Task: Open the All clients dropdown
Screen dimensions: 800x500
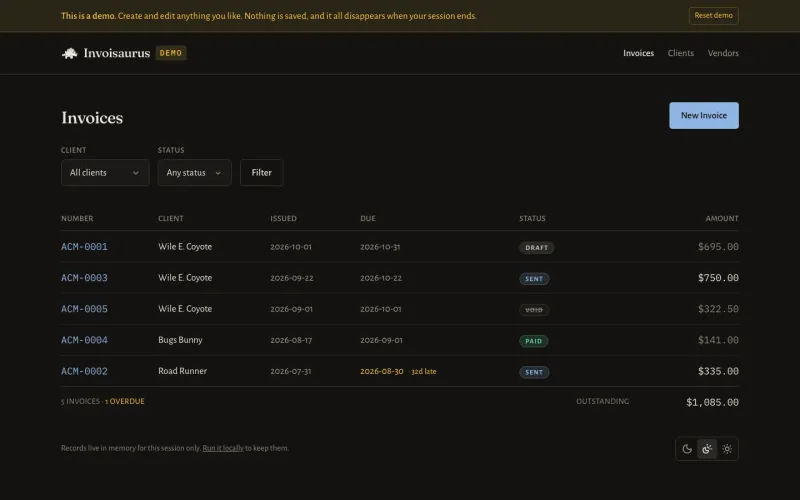Action: point(105,172)
